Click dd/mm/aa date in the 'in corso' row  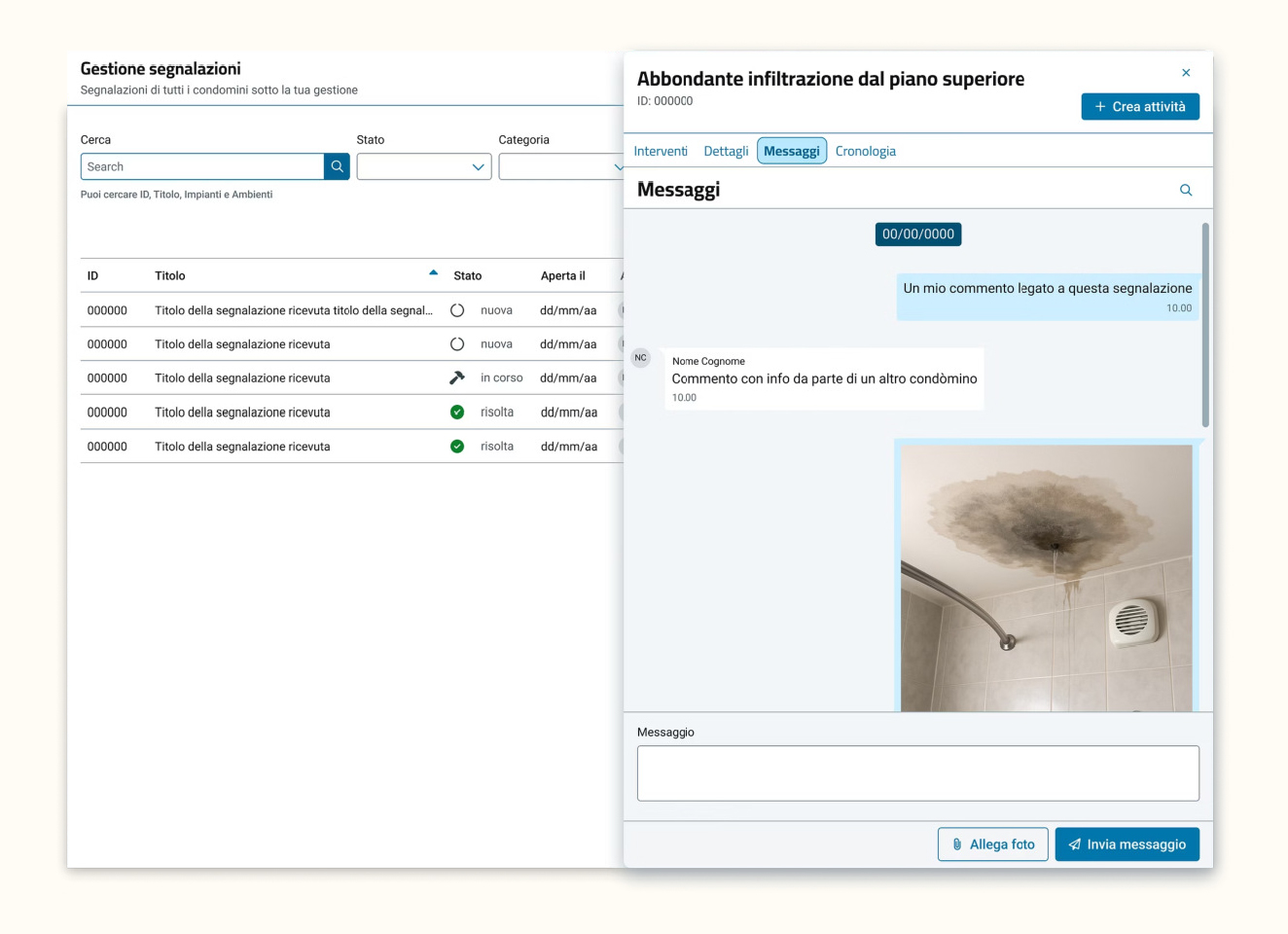[569, 377]
